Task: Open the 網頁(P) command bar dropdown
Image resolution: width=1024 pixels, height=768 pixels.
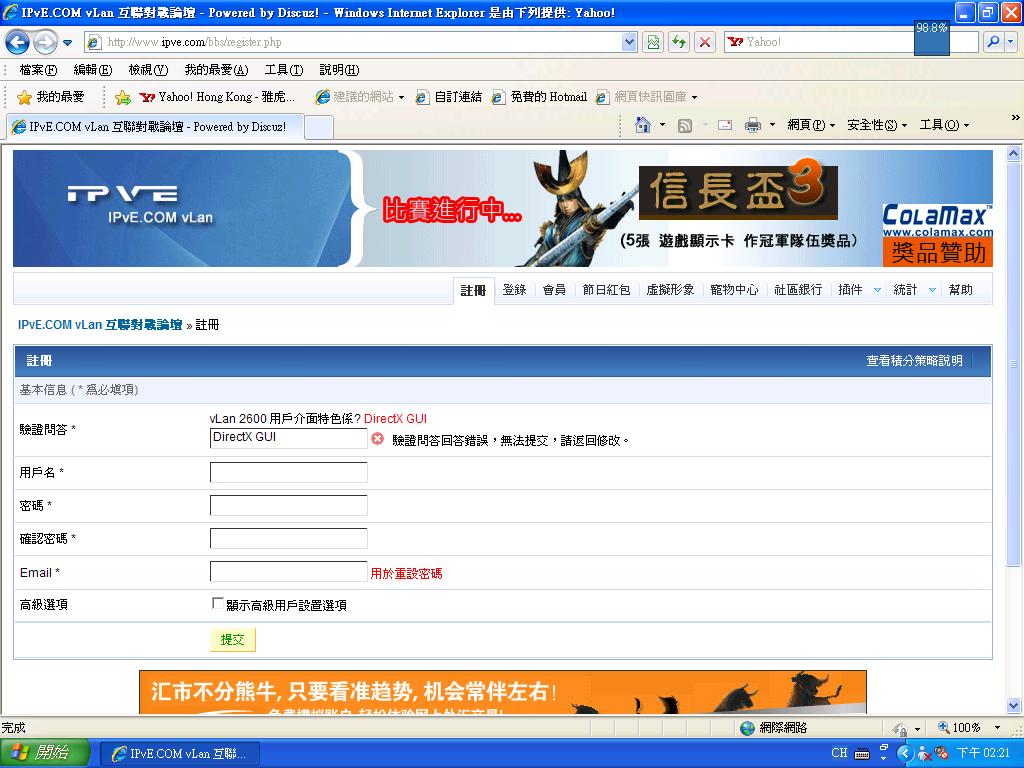Action: pos(811,125)
